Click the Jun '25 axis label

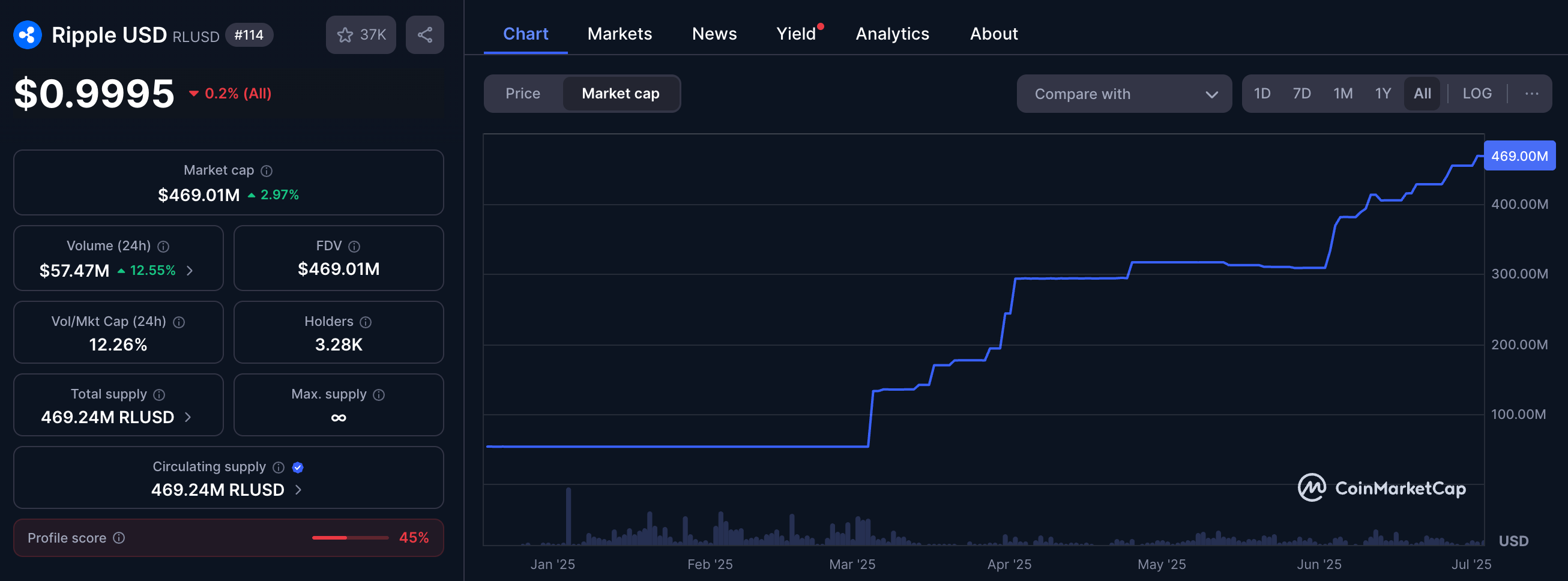pos(1319,565)
